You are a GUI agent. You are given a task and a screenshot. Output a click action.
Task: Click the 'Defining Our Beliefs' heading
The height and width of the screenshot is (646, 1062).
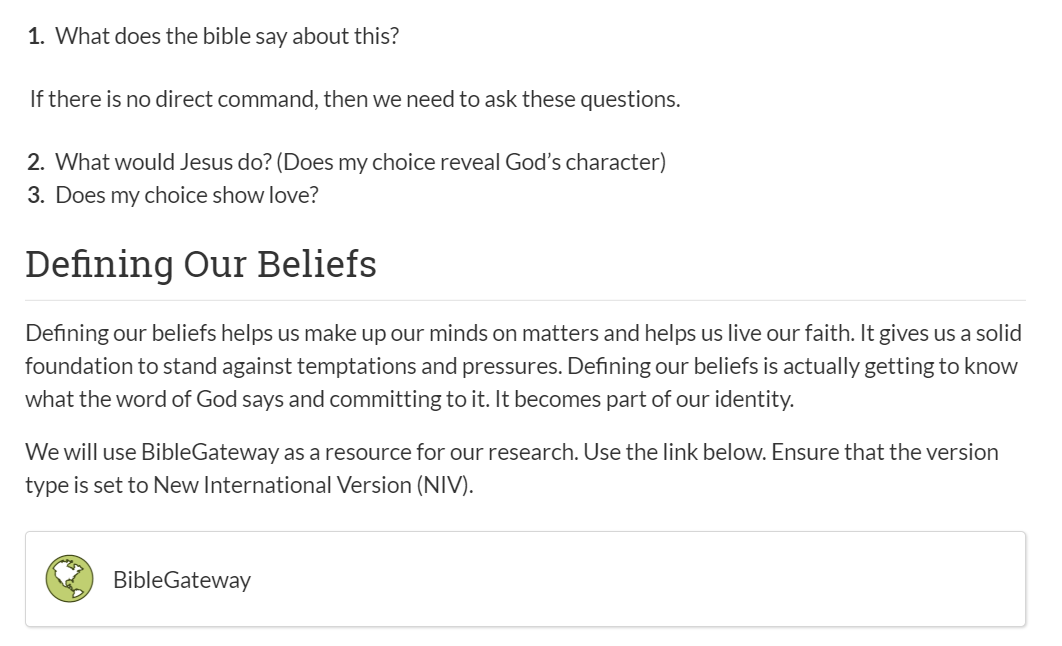[200, 263]
